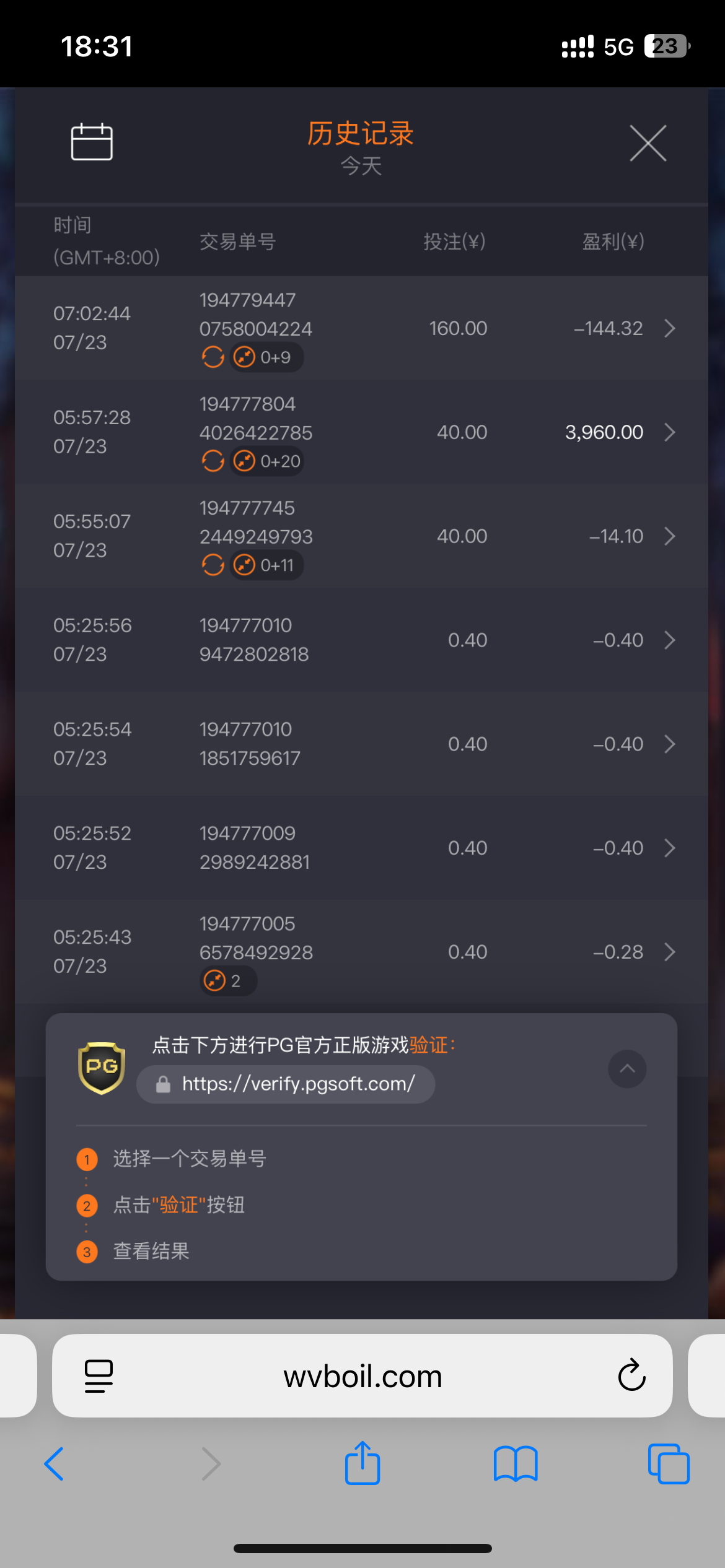Viewport: 725px width, 1568px height.
Task: Open the calendar date picker icon
Action: coord(92,142)
